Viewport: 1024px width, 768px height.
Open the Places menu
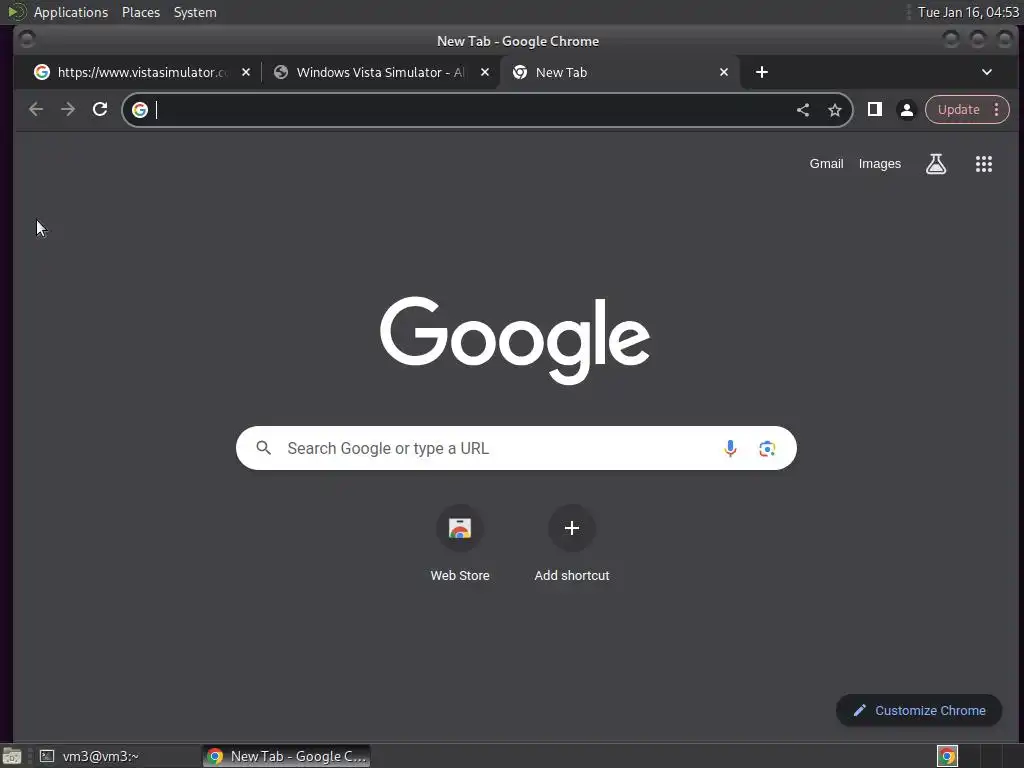pyautogui.click(x=140, y=12)
